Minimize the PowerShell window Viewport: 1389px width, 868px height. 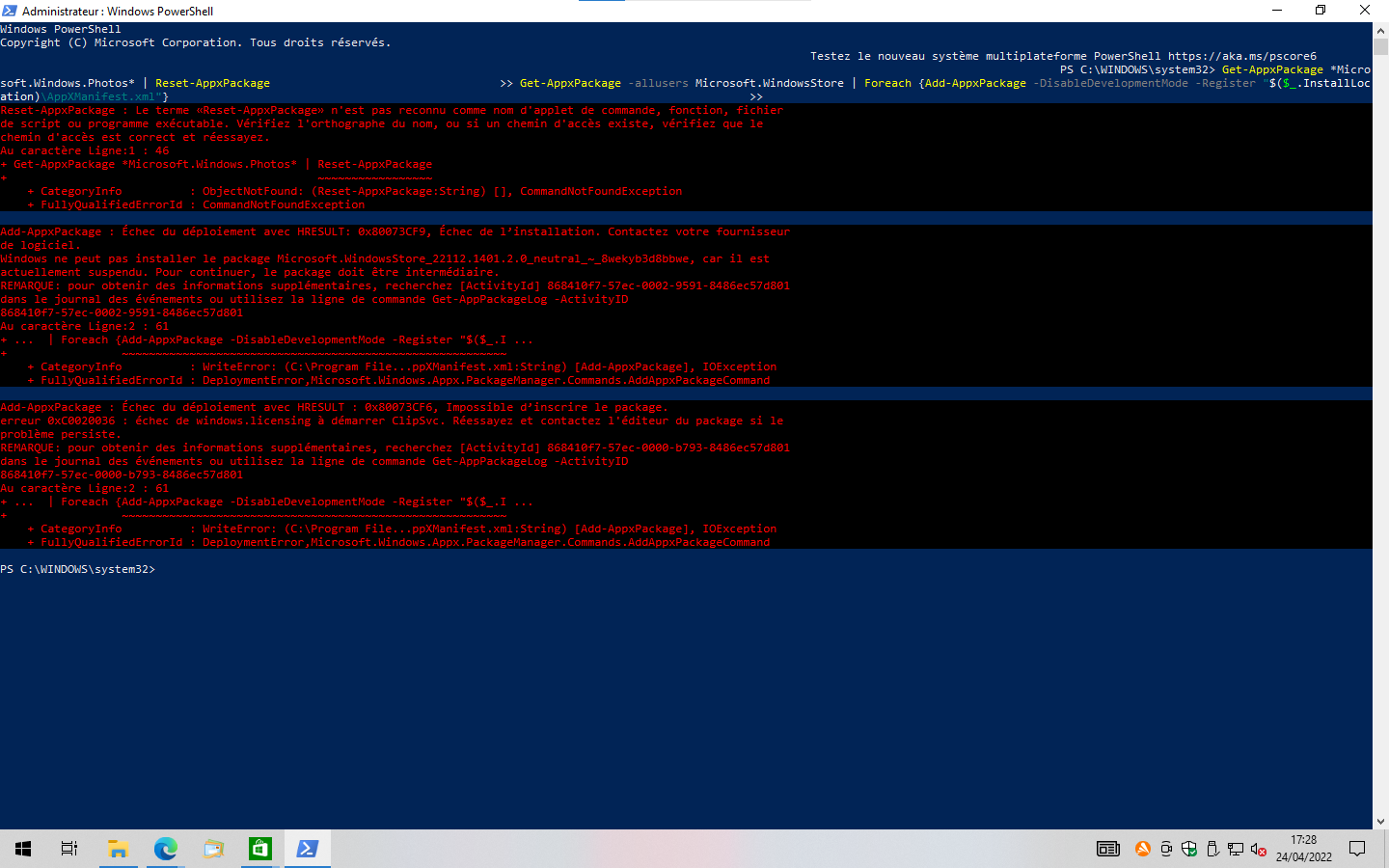(1277, 11)
